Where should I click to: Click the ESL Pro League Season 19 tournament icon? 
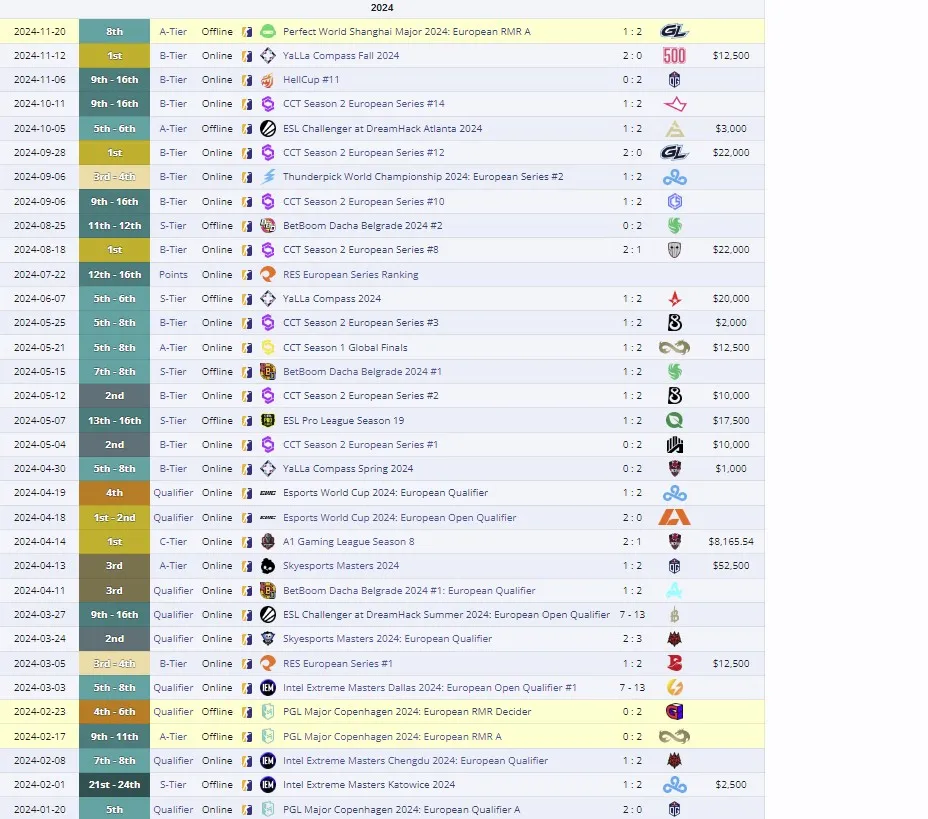(x=268, y=421)
